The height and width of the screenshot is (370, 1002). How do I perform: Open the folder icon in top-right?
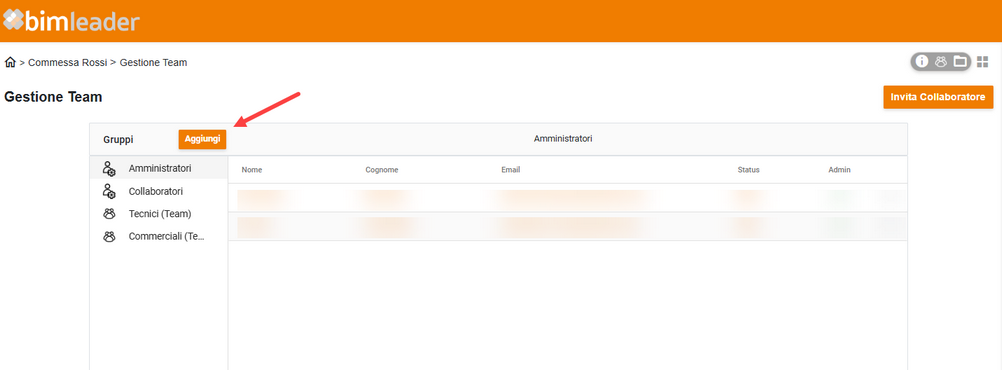click(x=960, y=61)
